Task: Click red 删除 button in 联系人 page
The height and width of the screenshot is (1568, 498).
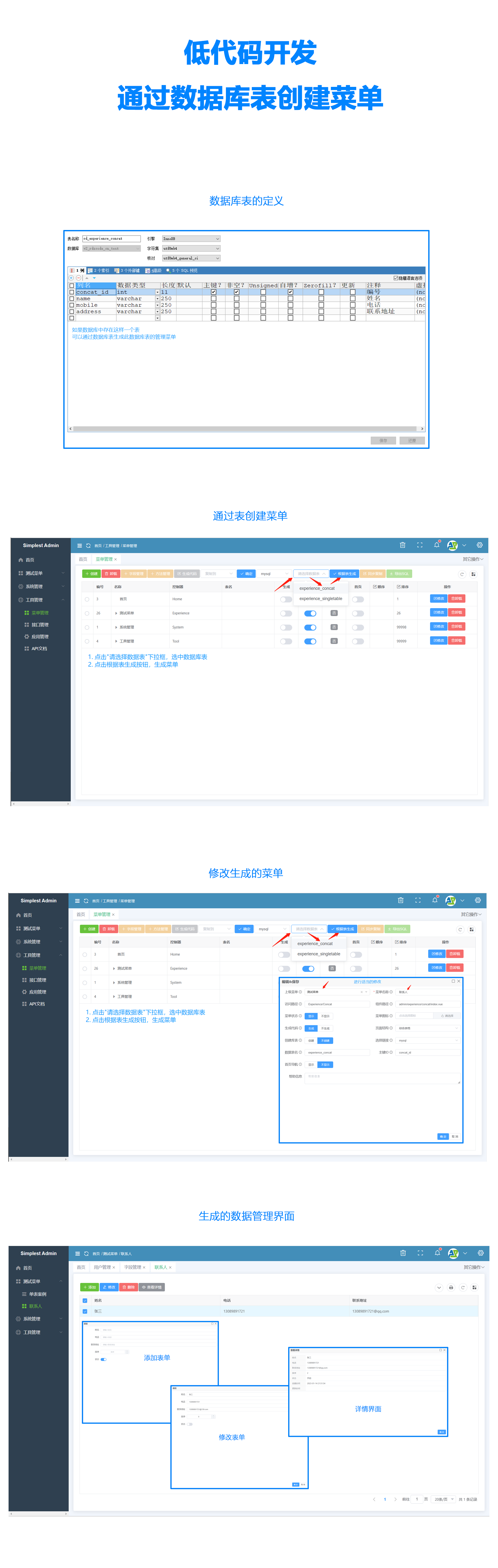Action: pyautogui.click(x=128, y=1287)
